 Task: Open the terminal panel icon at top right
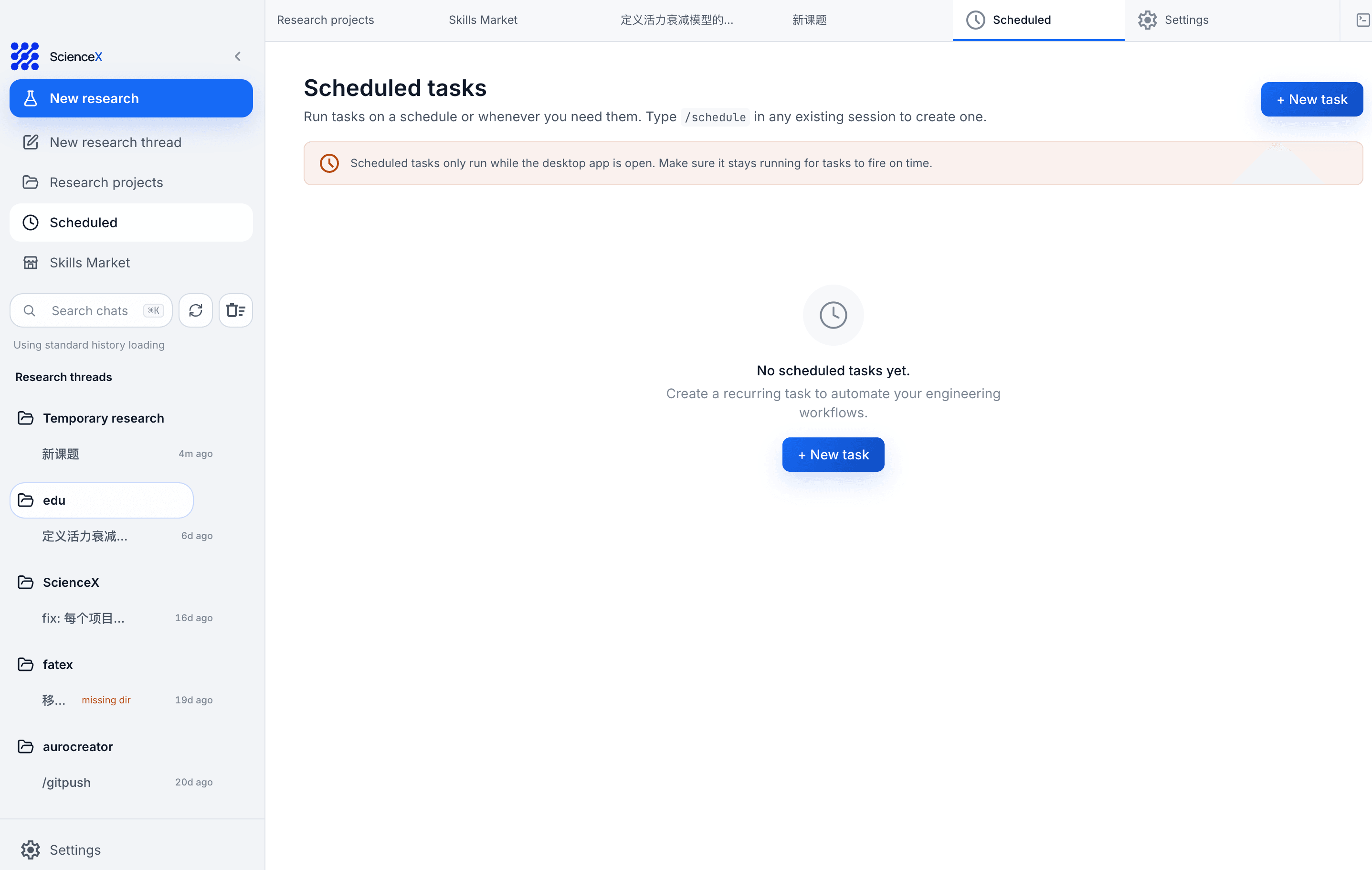[1363, 20]
